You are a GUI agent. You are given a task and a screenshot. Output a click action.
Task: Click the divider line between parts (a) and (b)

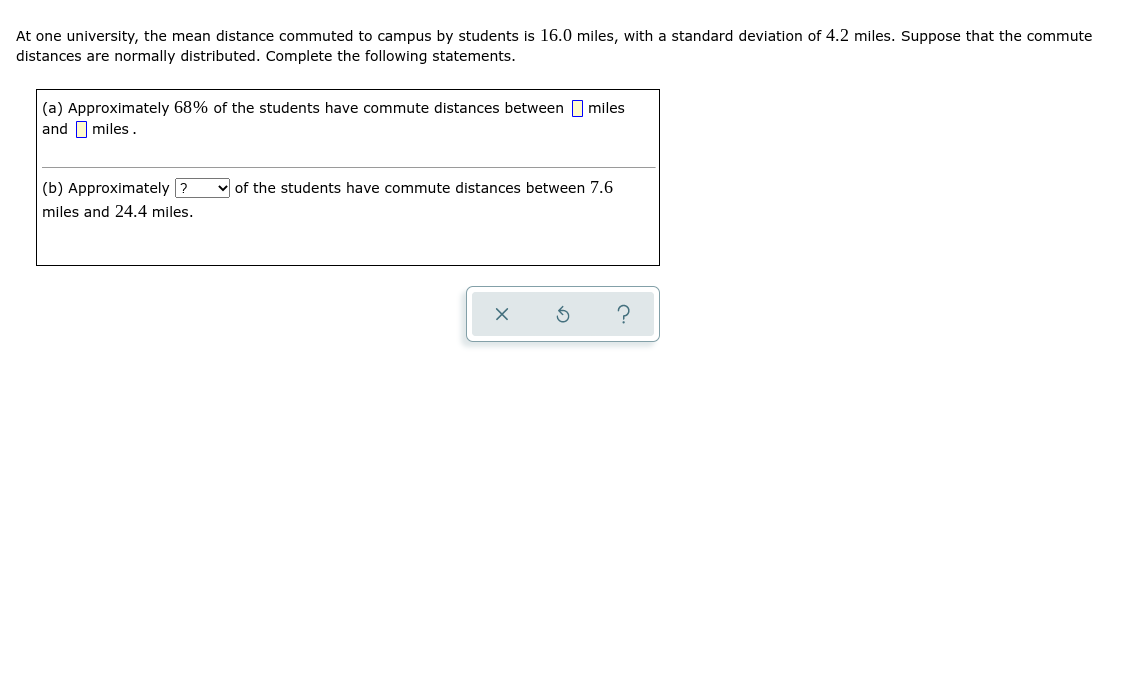348,167
